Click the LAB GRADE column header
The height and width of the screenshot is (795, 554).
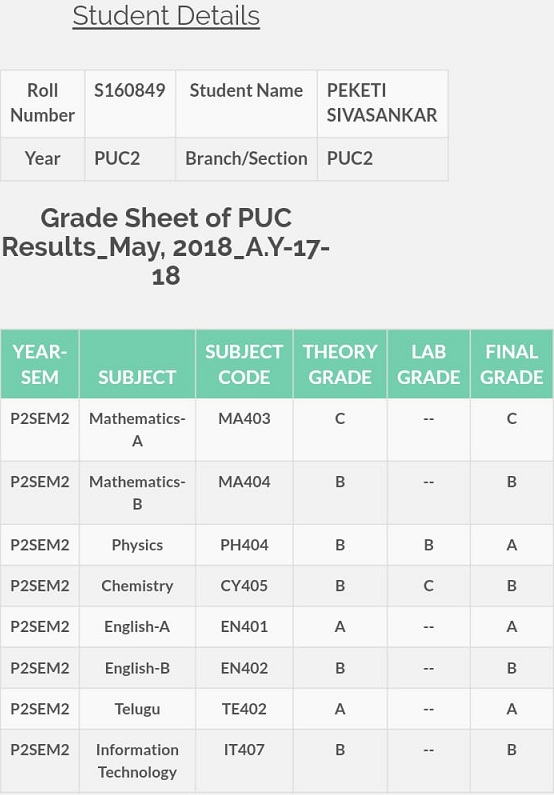coord(428,364)
